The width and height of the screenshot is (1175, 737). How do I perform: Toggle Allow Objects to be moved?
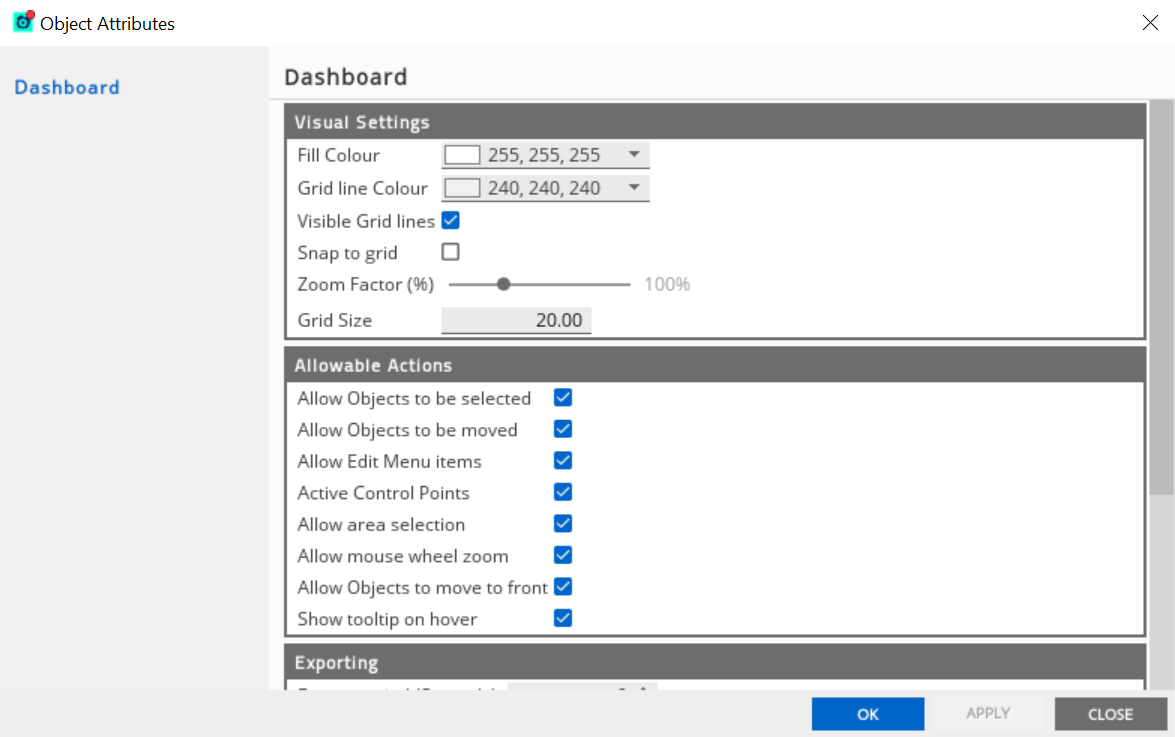563,428
